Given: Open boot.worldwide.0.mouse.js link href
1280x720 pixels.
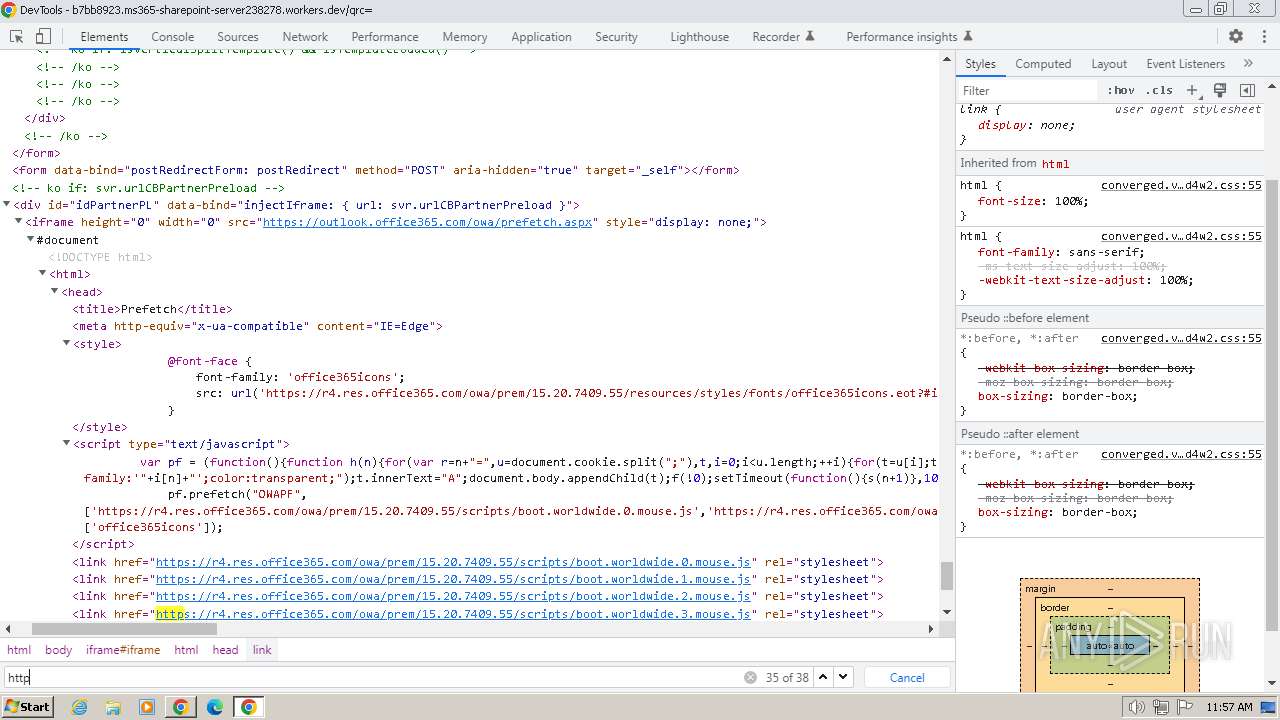Looking at the screenshot, I should coord(453,562).
